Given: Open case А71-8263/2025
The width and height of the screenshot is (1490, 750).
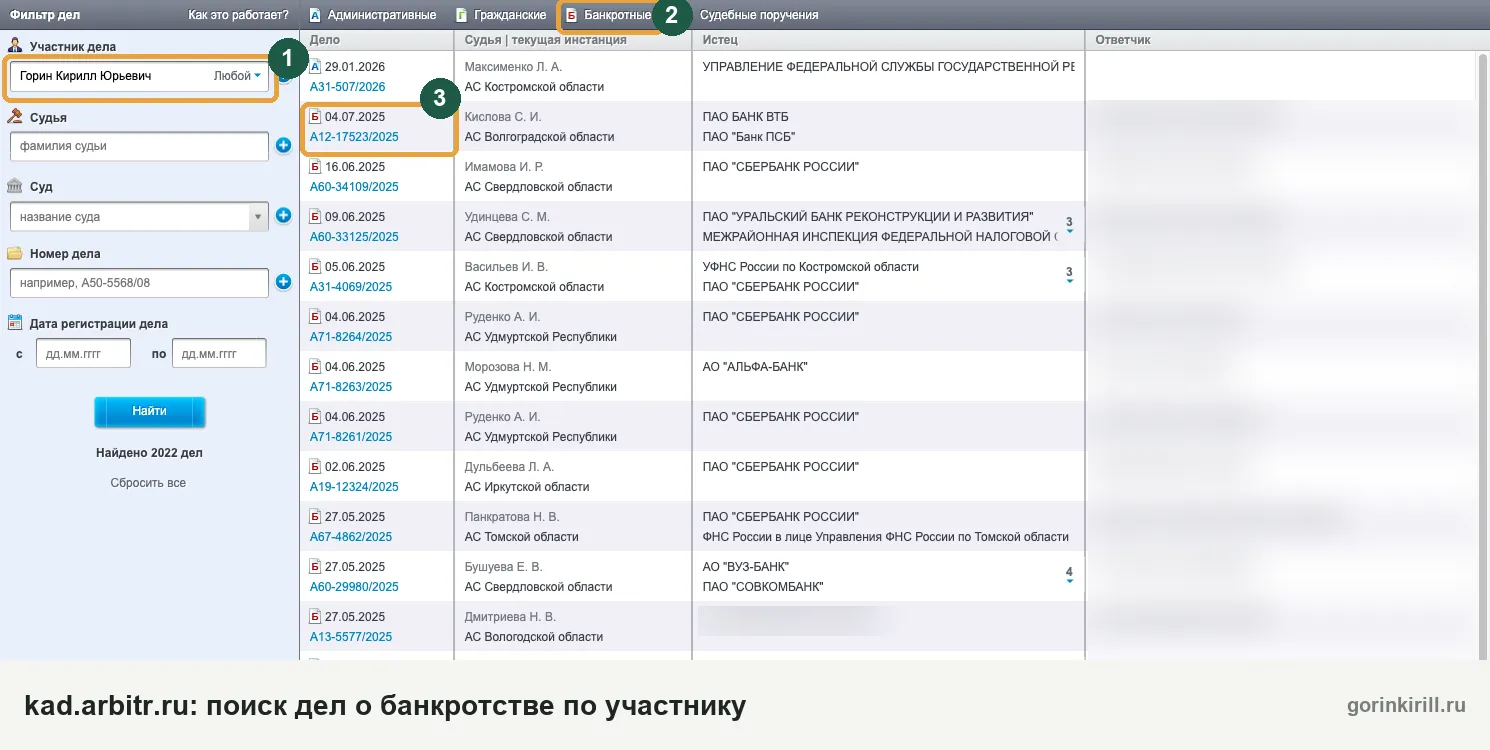Looking at the screenshot, I should click(x=351, y=387).
